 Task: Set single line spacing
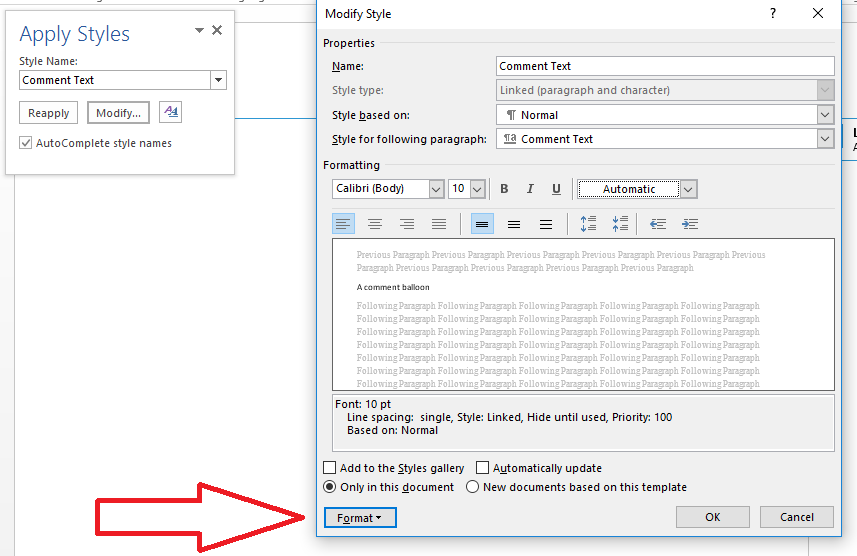pos(482,224)
